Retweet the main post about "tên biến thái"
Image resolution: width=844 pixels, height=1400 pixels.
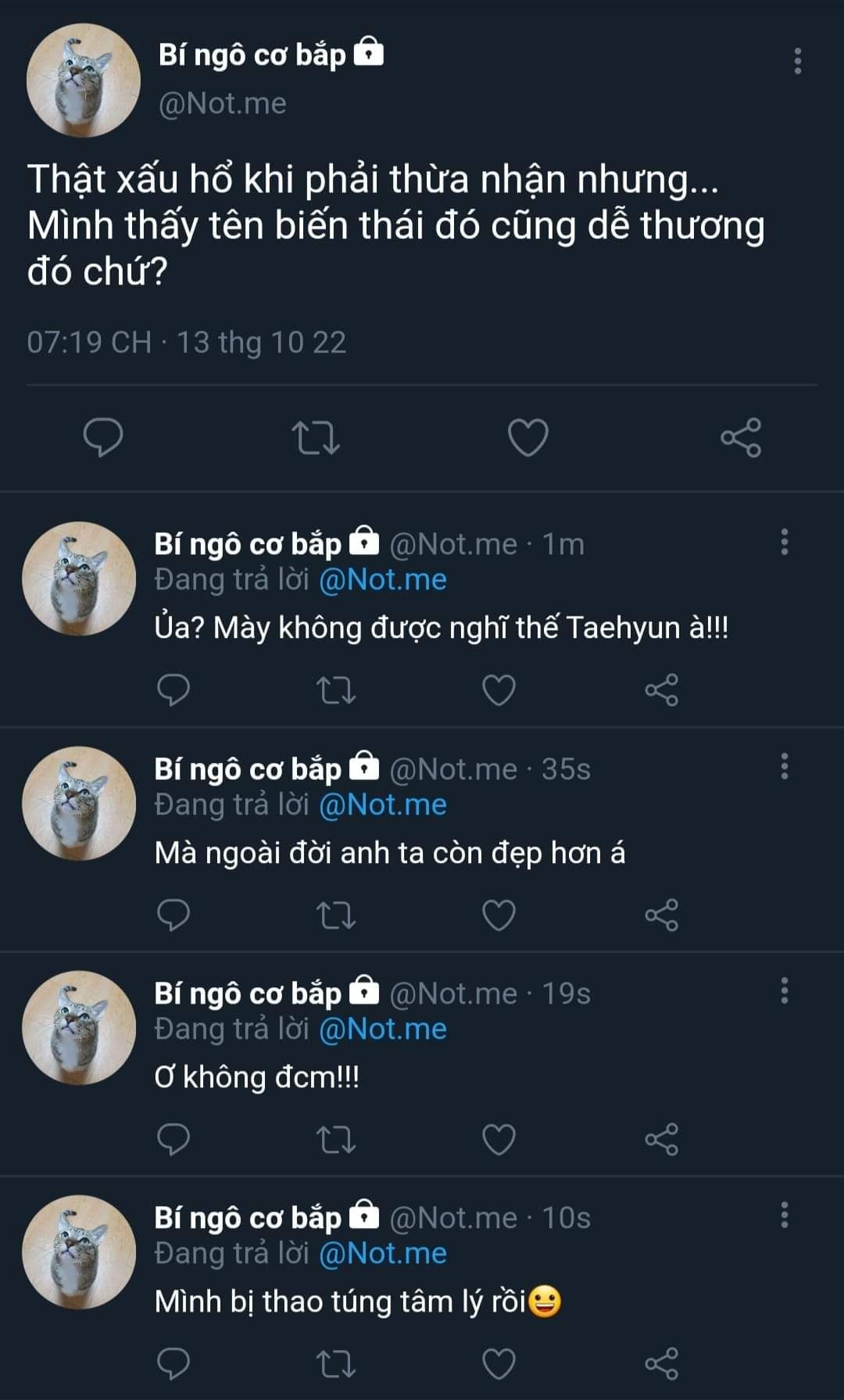(x=315, y=438)
